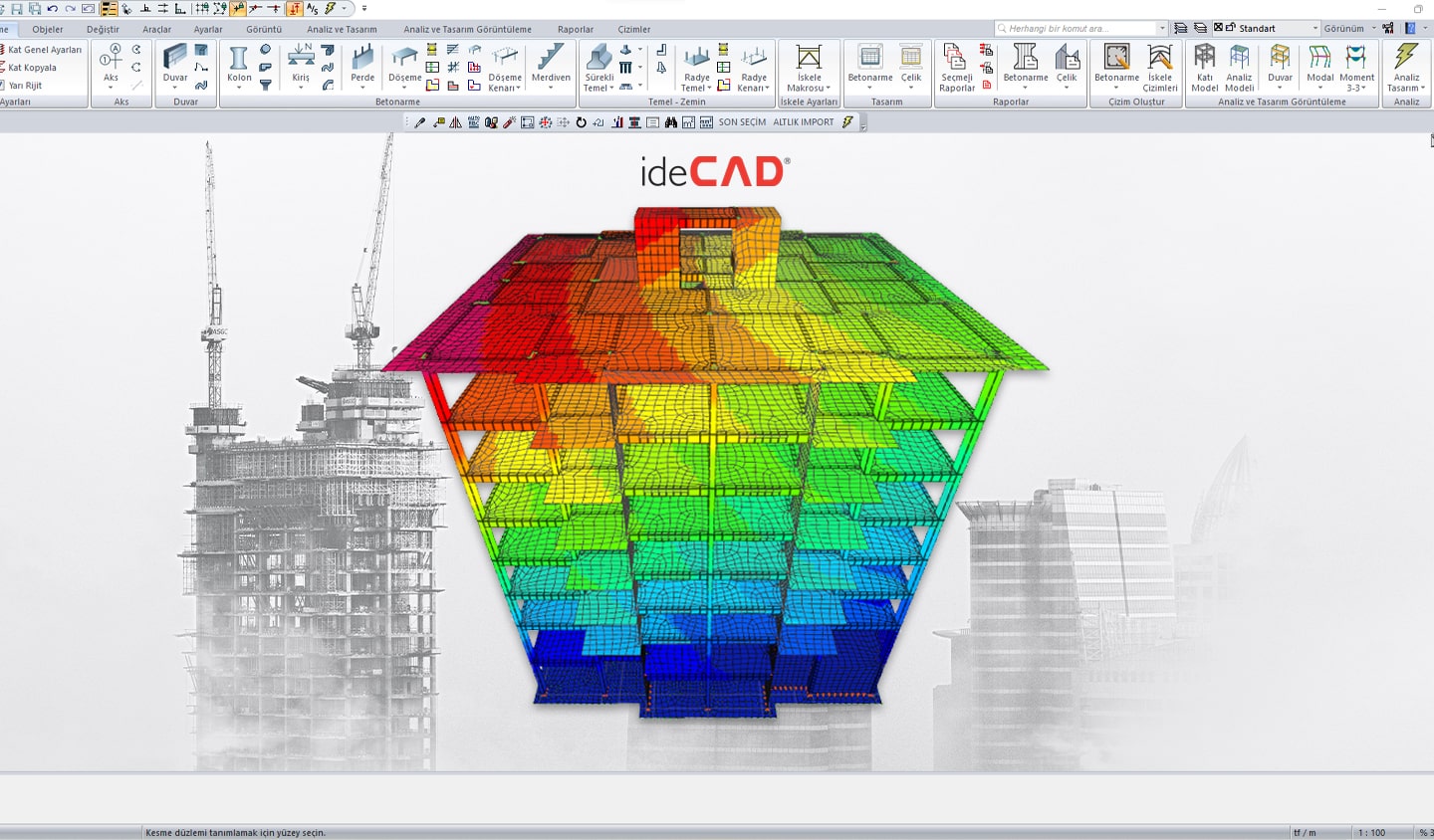Switch to the Araçlar tab
The width and height of the screenshot is (1434, 840).
click(x=156, y=29)
